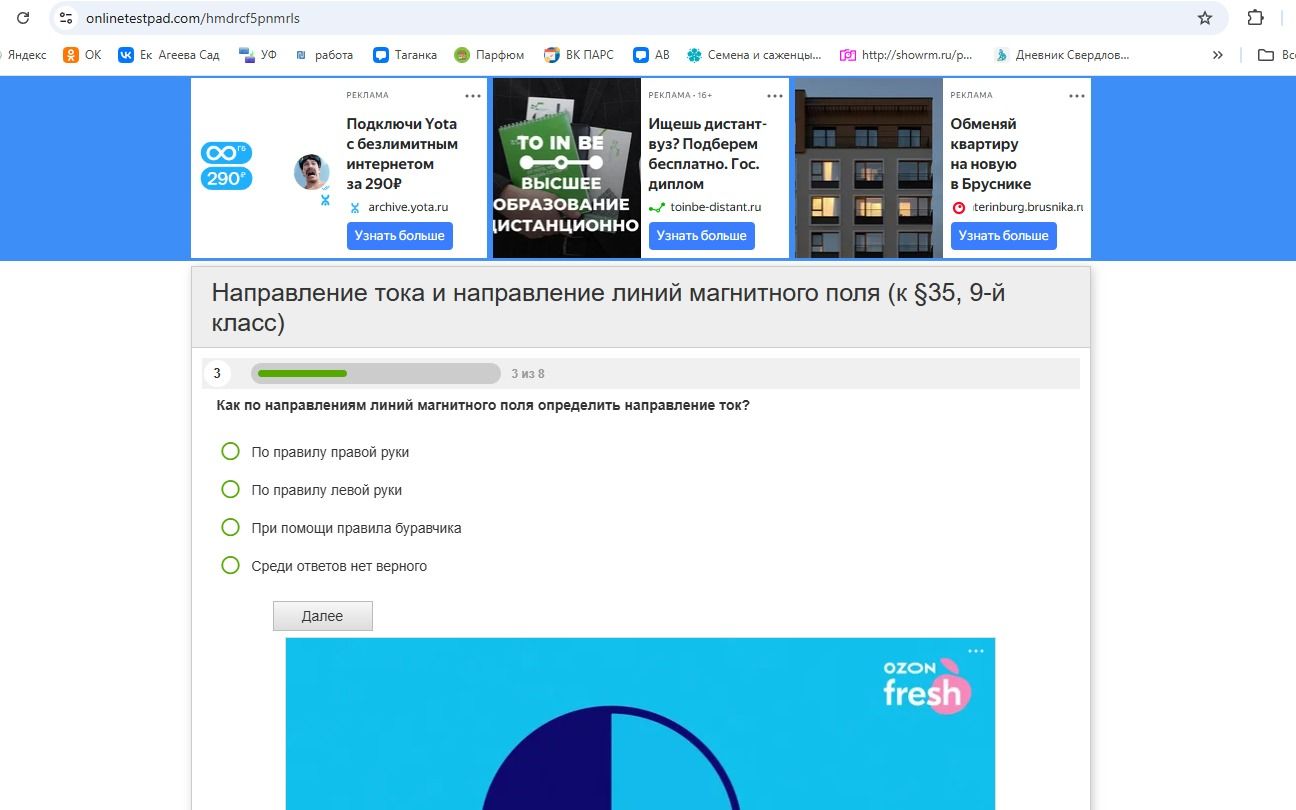Open site information icon in address bar

66,18
